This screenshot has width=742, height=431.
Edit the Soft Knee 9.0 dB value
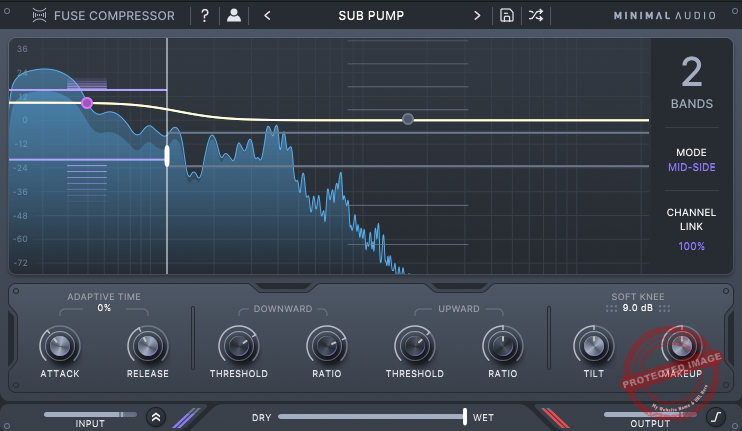coord(637,308)
